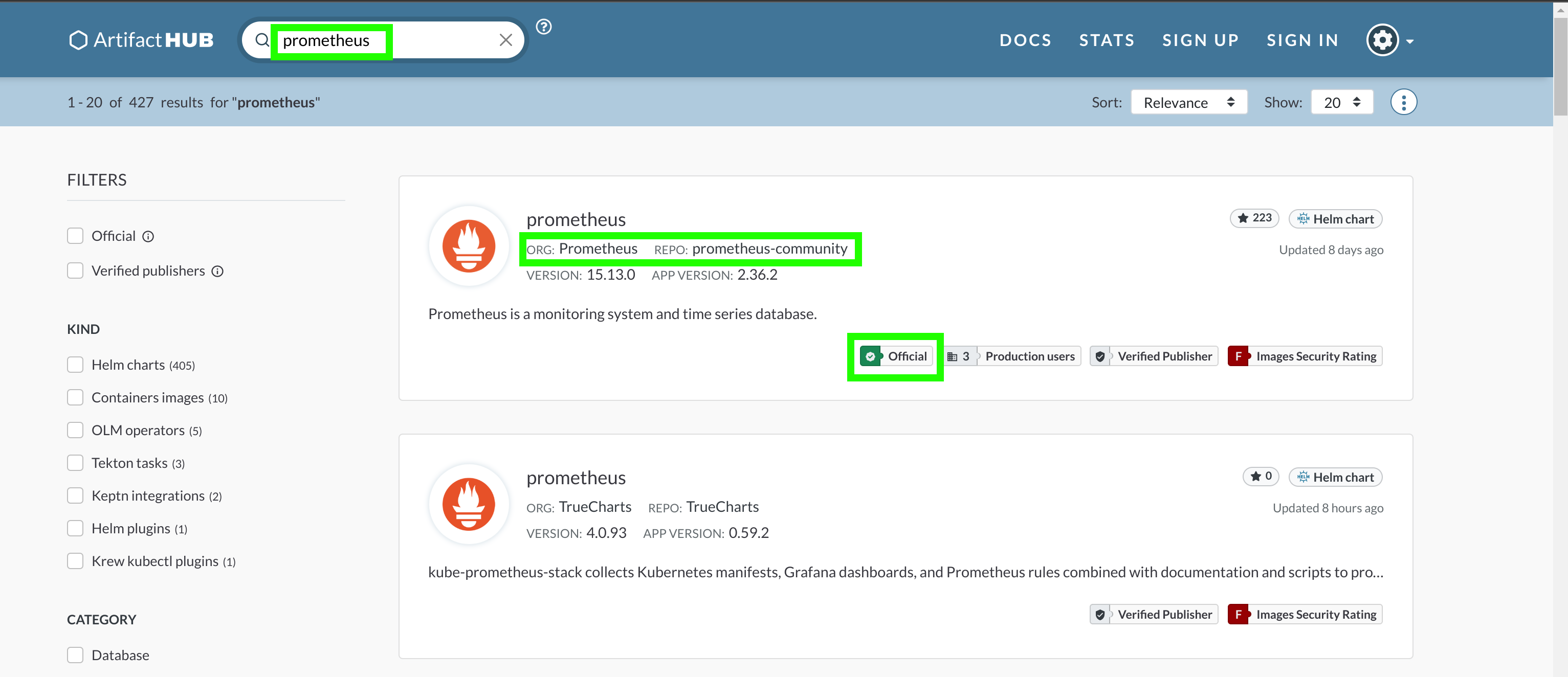Screen dimensions: 1568x677
Task: Click Verified publishers info icon
Action: point(217,272)
